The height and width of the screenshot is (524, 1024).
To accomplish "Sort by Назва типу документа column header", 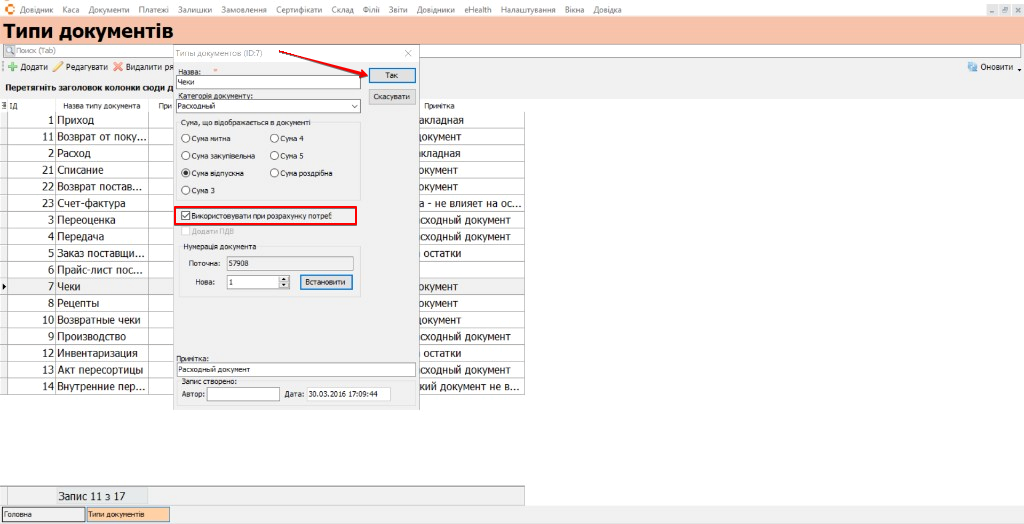I will tap(101, 106).
